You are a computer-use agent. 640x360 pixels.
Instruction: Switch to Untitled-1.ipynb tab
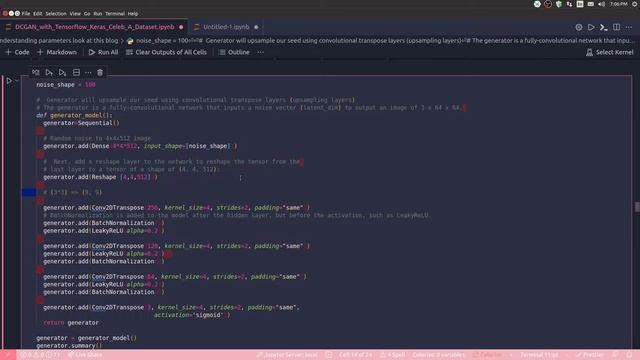pyautogui.click(x=226, y=27)
